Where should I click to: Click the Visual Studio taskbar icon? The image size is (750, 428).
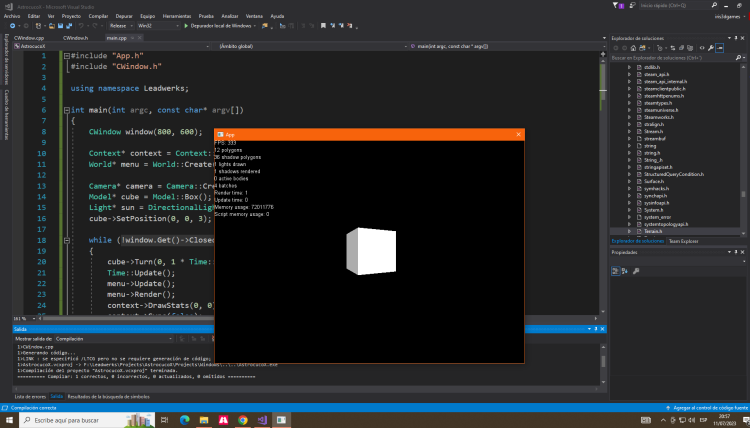point(263,421)
